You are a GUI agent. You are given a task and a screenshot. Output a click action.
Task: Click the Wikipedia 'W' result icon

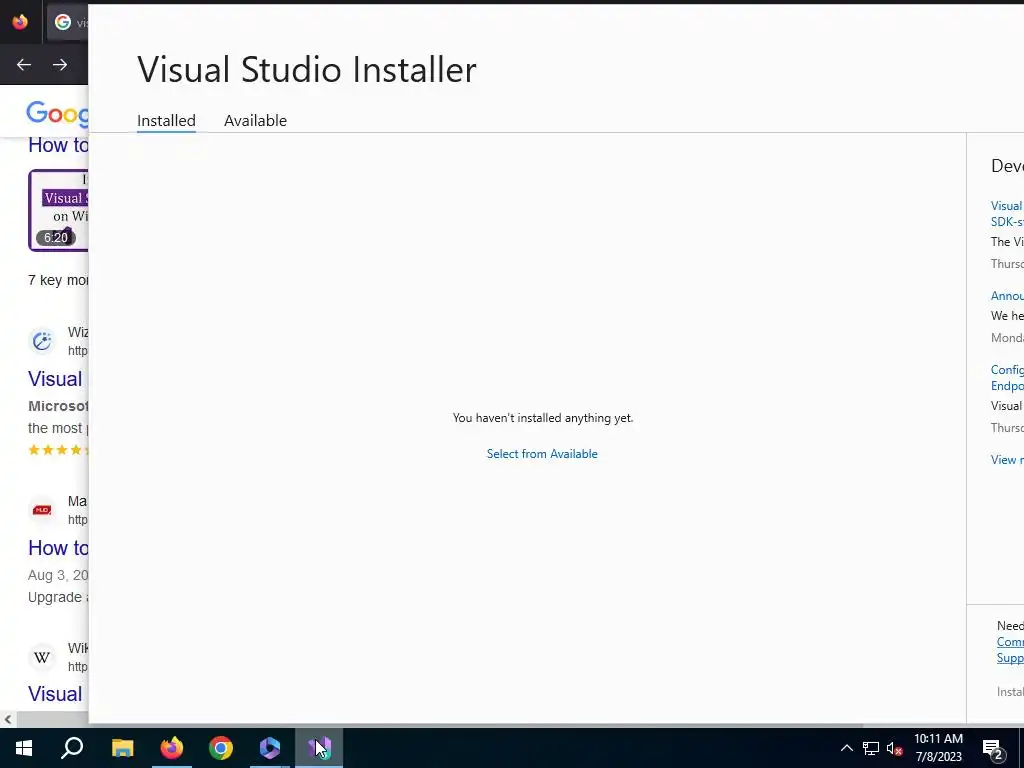(42, 657)
